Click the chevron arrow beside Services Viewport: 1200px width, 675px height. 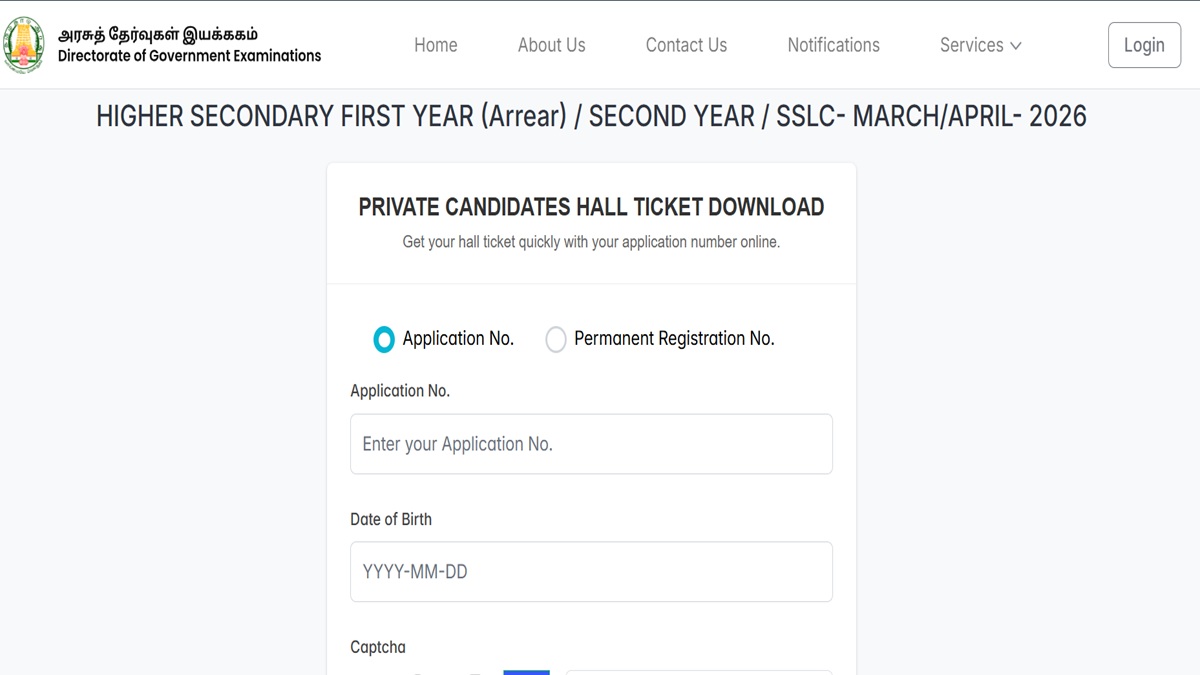(x=1016, y=46)
